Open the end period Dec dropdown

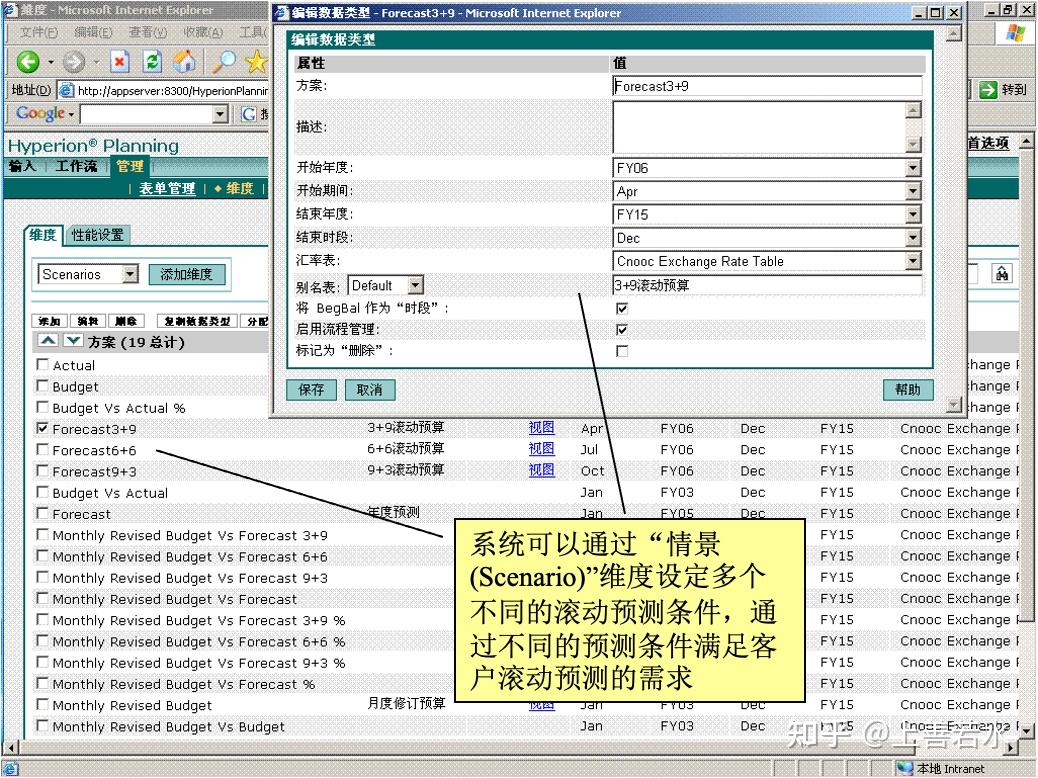pos(913,238)
